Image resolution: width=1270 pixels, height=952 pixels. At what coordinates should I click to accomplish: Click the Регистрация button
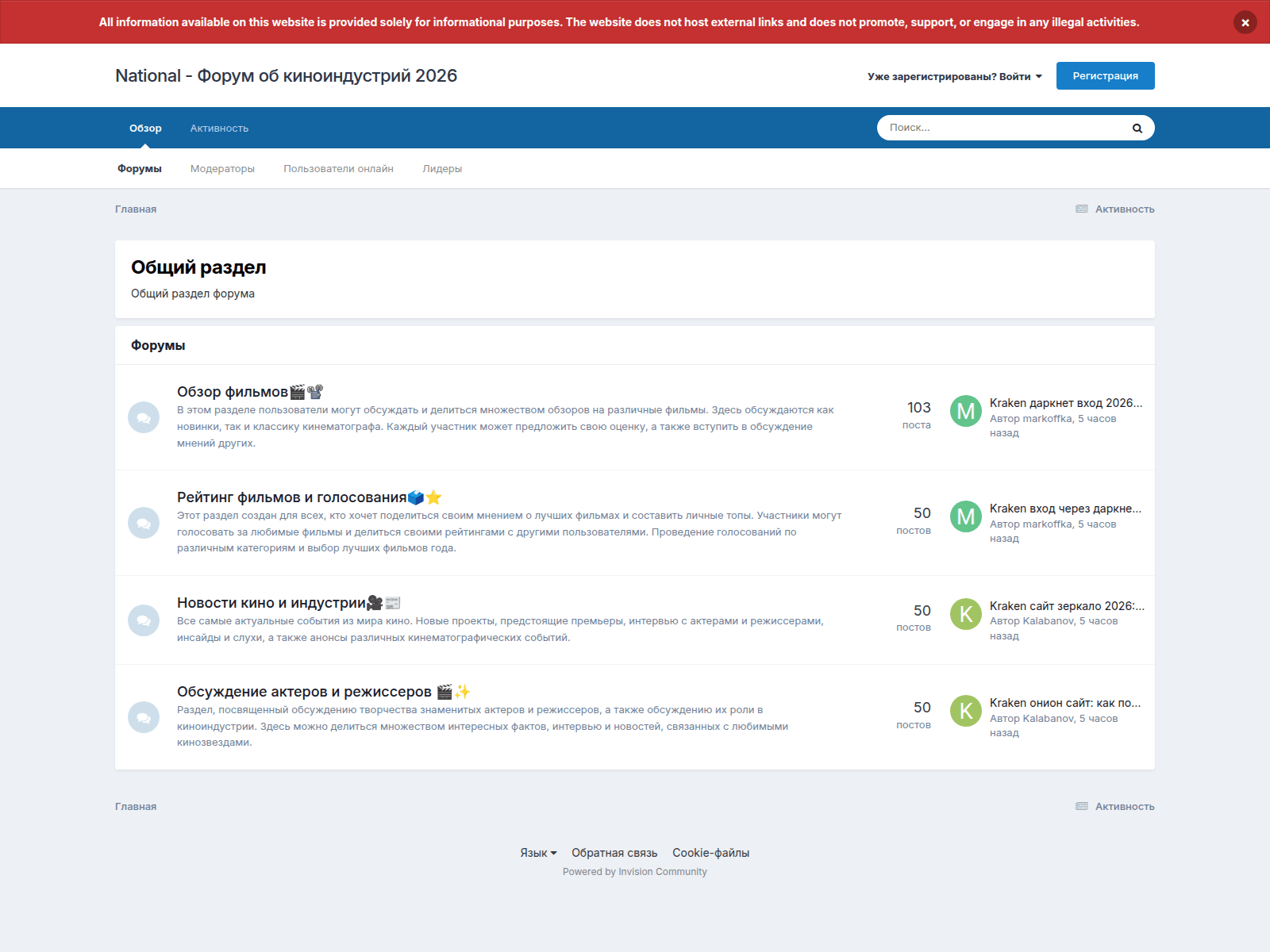click(x=1105, y=76)
